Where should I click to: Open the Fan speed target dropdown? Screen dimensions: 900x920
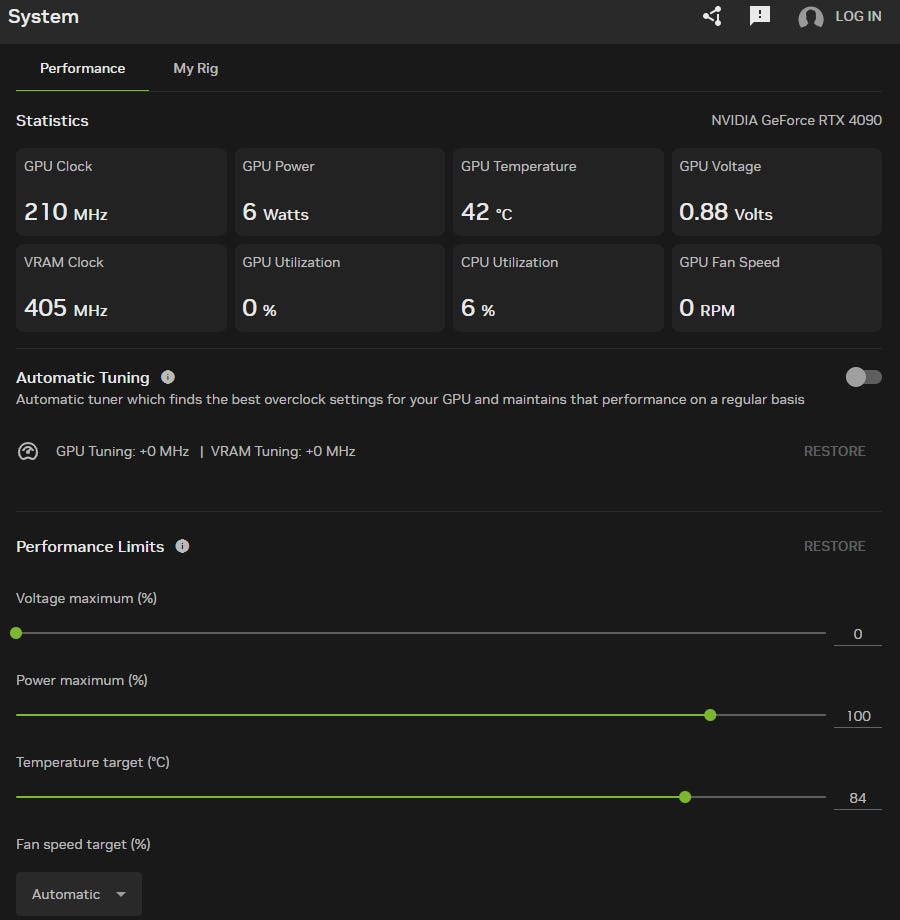(79, 894)
